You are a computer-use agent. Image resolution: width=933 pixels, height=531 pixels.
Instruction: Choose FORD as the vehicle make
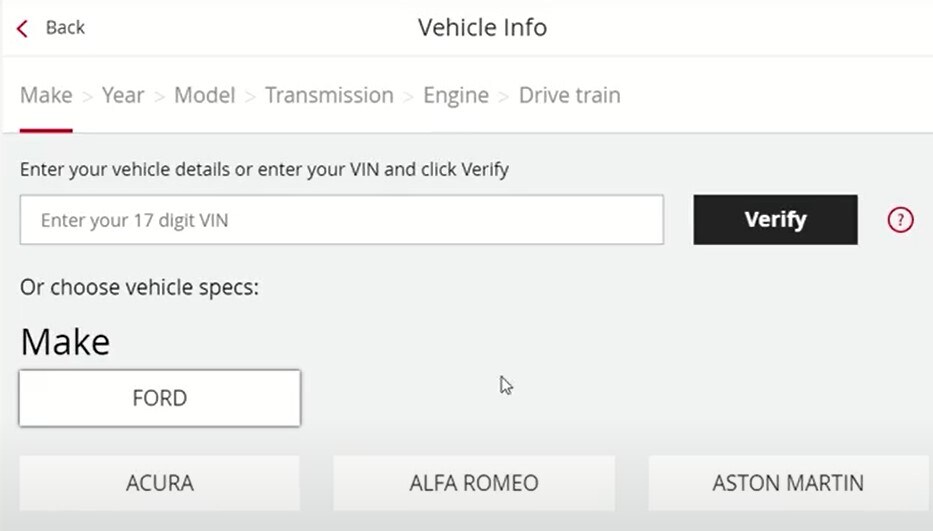click(x=159, y=398)
